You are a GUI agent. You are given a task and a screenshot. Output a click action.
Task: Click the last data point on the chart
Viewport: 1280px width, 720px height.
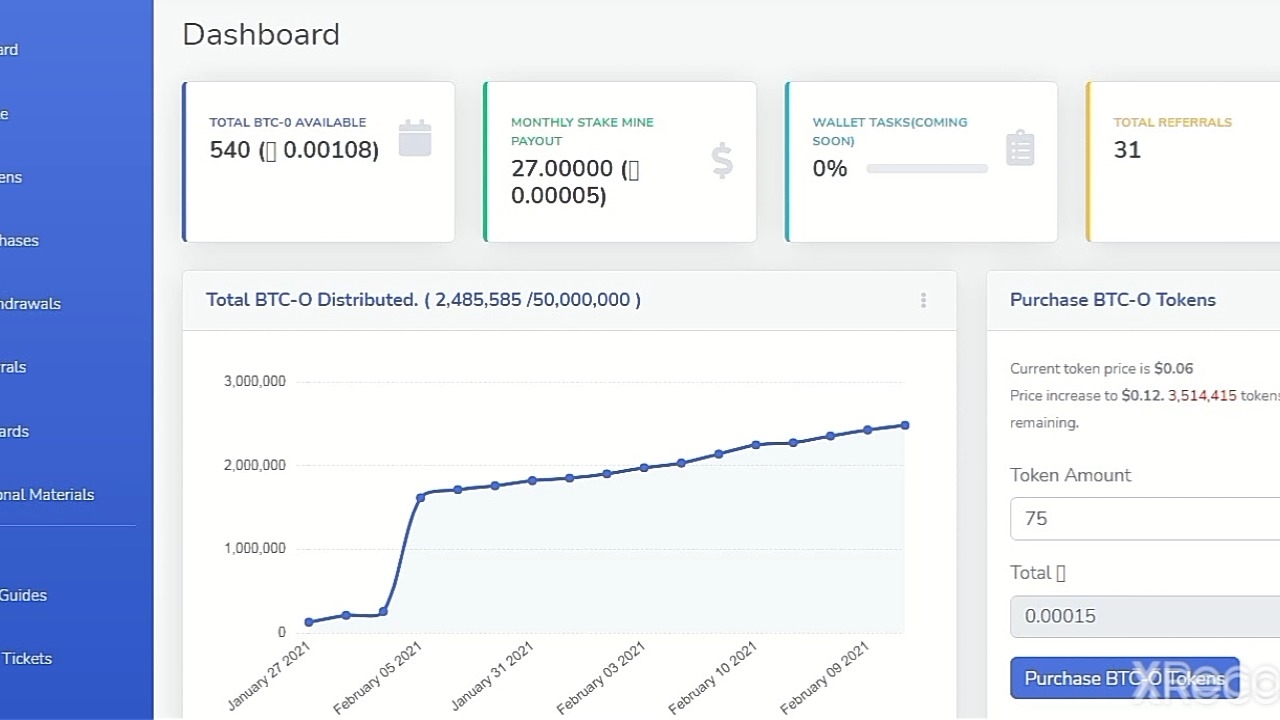pyautogui.click(x=905, y=425)
